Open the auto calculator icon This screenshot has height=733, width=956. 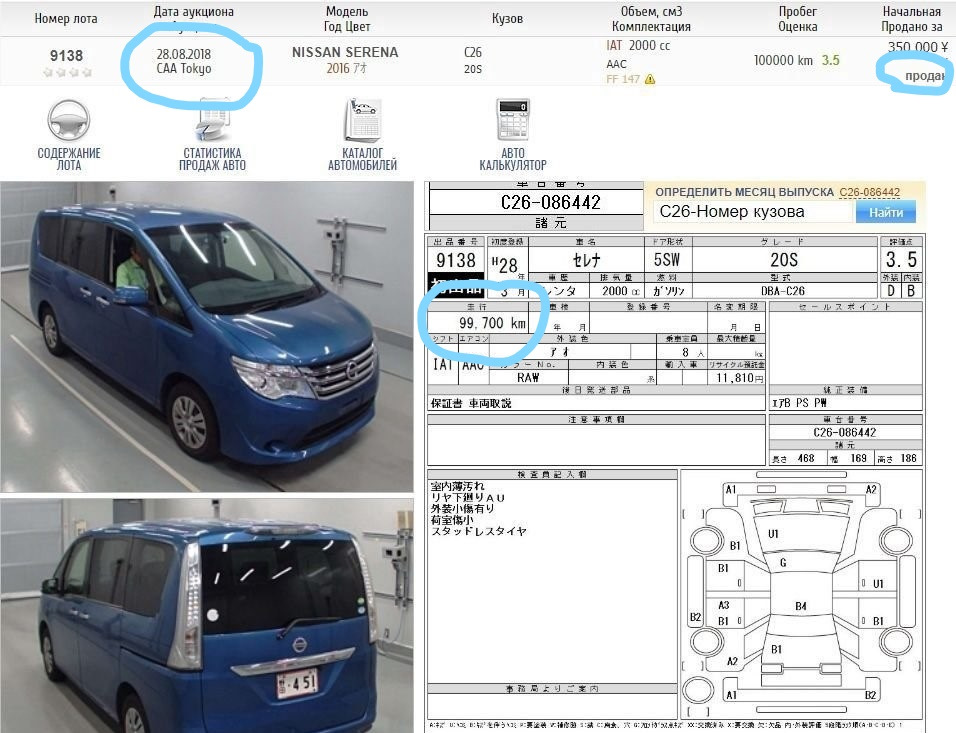[513, 120]
